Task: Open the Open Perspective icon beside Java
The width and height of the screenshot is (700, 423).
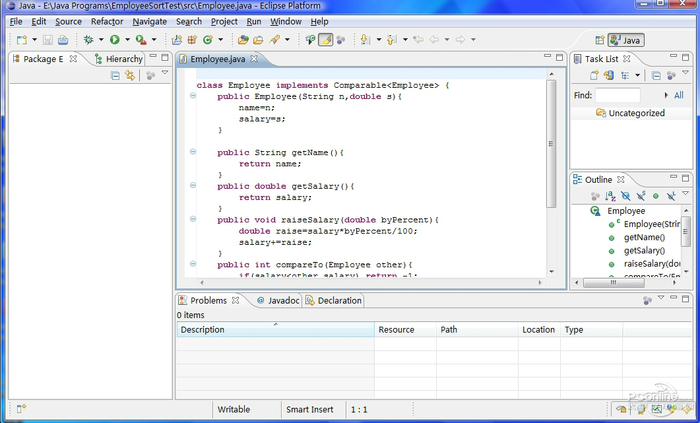Action: [x=599, y=40]
